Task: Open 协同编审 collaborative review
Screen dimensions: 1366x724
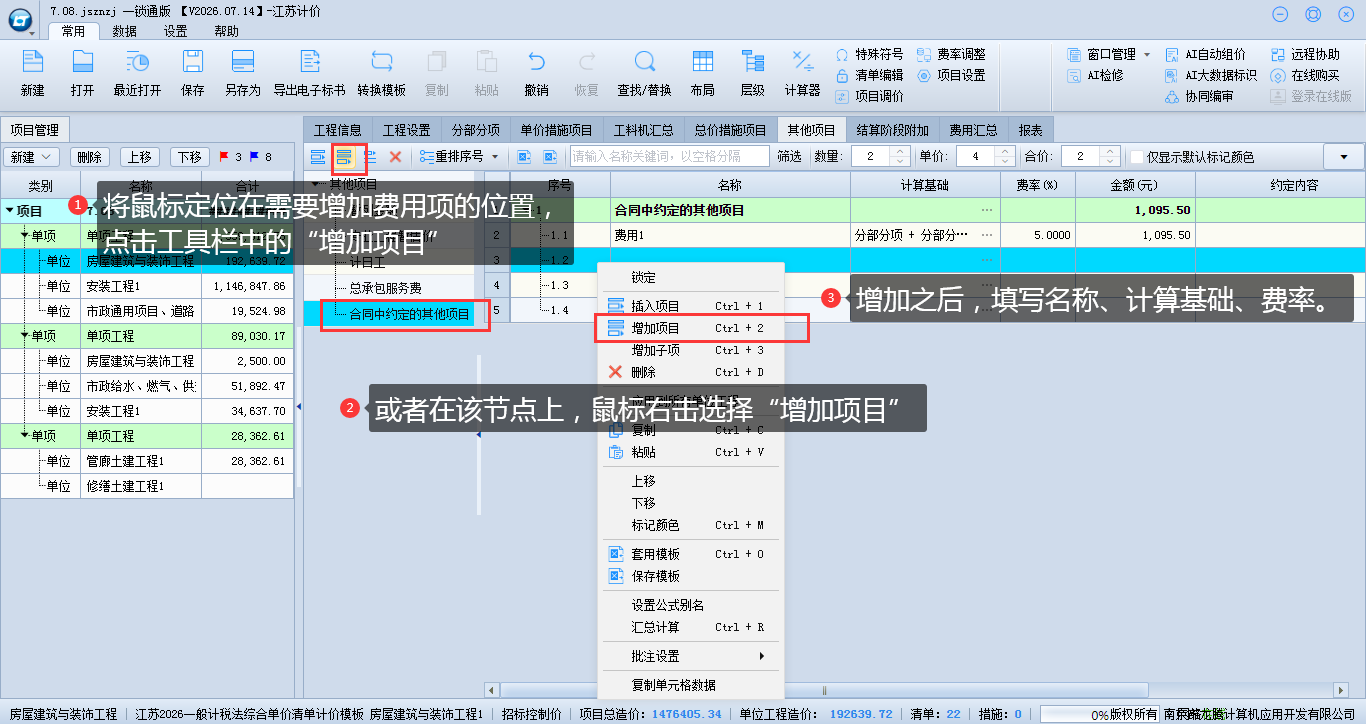Action: (x=1199, y=96)
